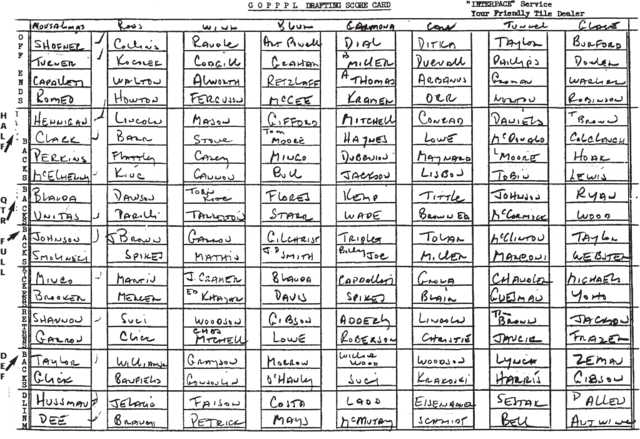Click the Conrad cell
This screenshot has width=640, height=439.
(x=443, y=119)
